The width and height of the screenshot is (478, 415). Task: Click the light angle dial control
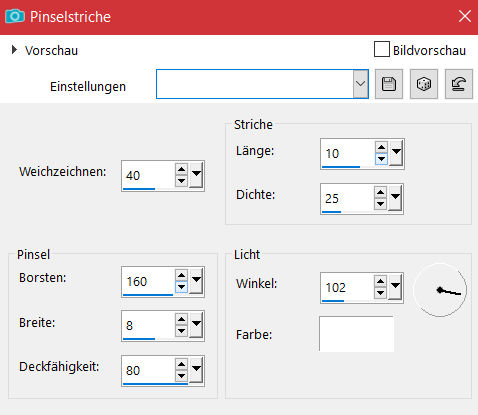440,290
